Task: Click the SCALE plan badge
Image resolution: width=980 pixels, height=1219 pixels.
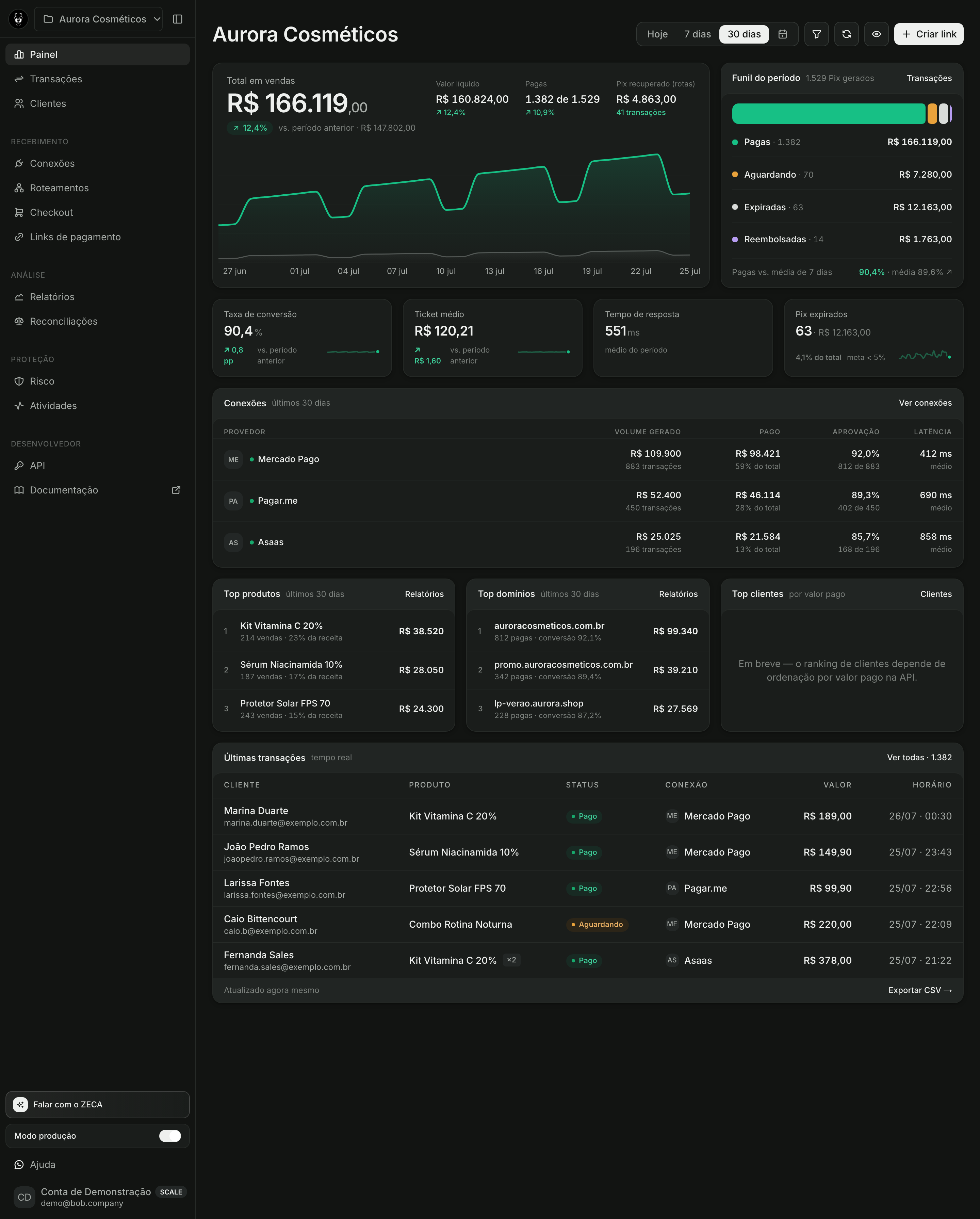Action: [x=171, y=1192]
